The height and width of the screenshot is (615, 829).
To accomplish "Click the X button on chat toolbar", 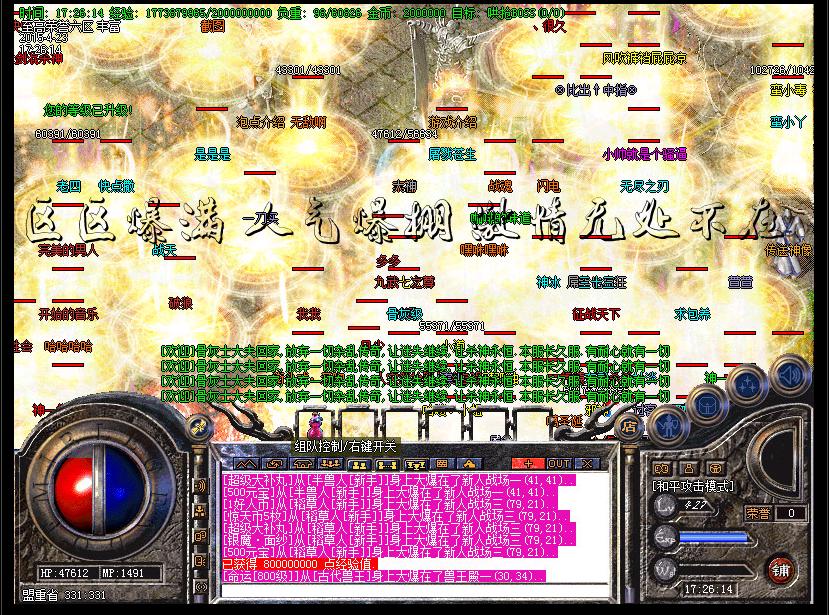I will pos(587,464).
